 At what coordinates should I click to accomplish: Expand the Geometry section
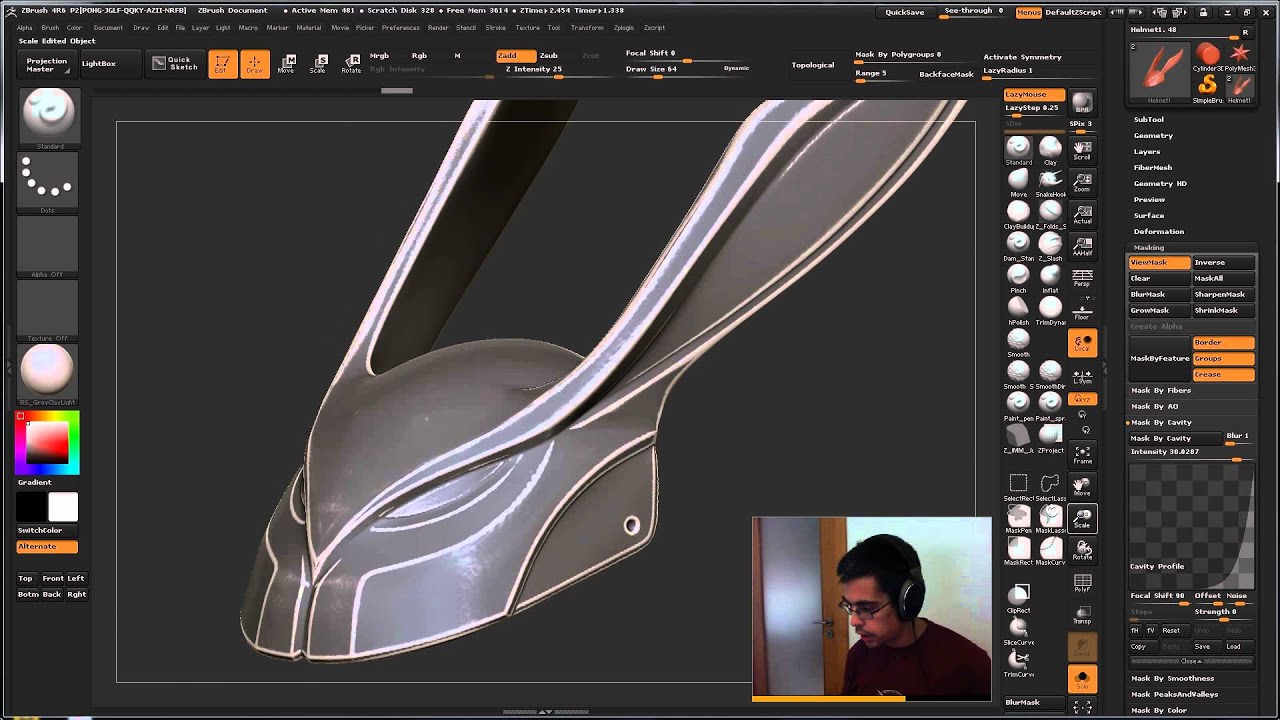click(x=1153, y=135)
